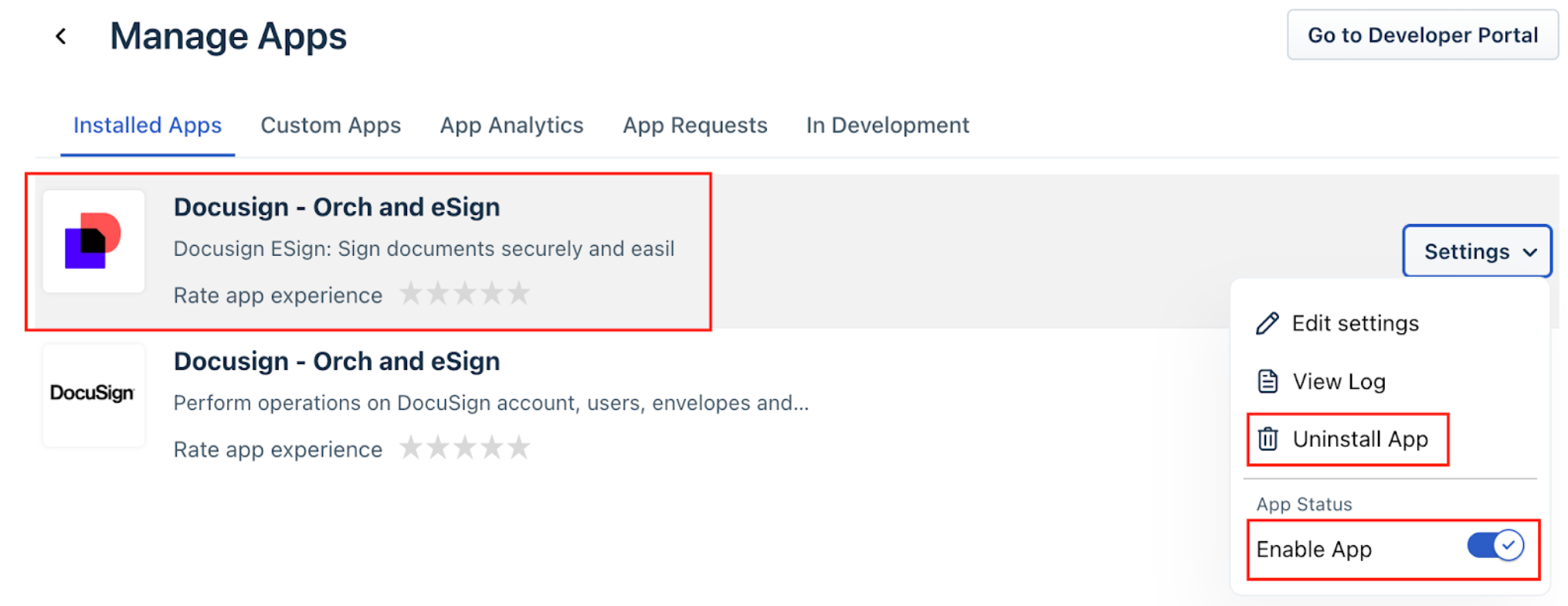Open the first Docusign - Orch and eSign title
The width and height of the screenshot is (1568, 606).
337,207
